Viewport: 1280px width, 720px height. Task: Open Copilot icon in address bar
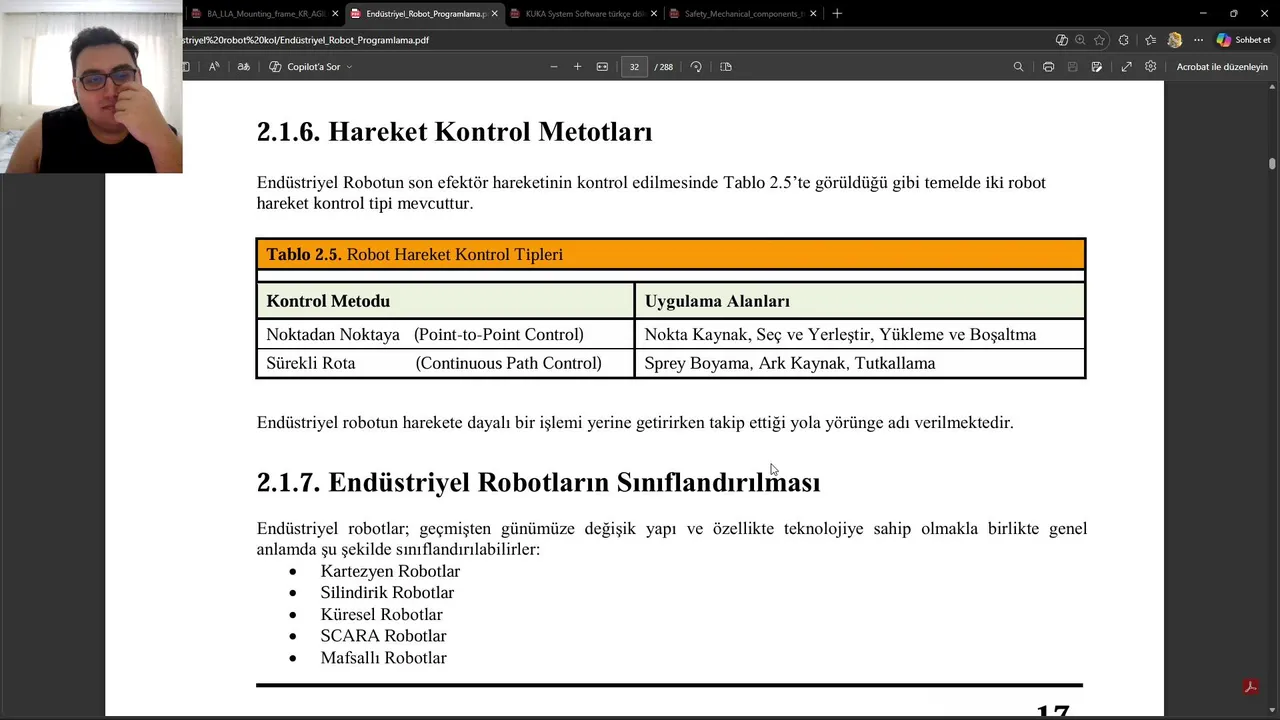click(1061, 40)
